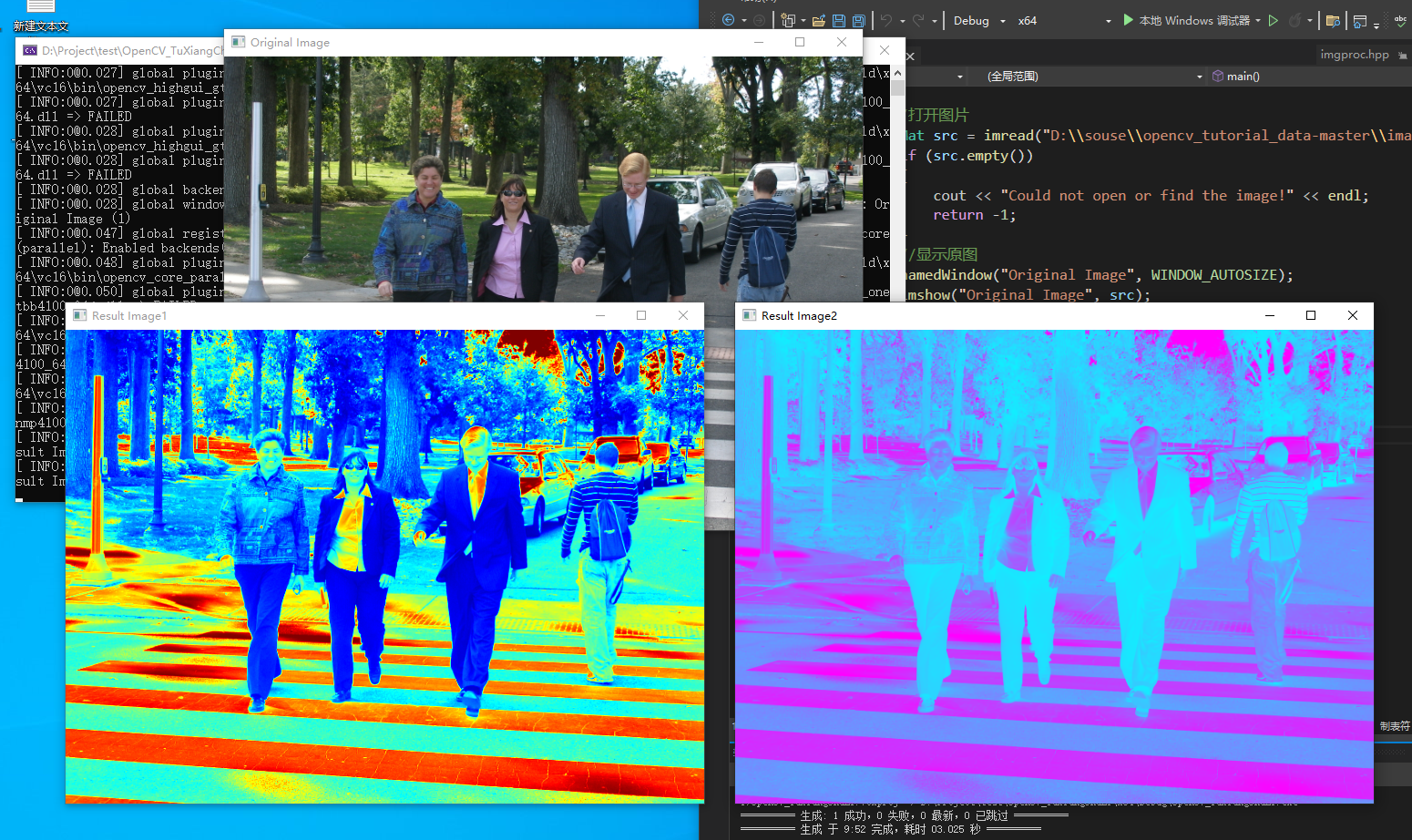Click the Undo arrow icon
This screenshot has height=840, width=1412.
pyautogui.click(x=886, y=20)
